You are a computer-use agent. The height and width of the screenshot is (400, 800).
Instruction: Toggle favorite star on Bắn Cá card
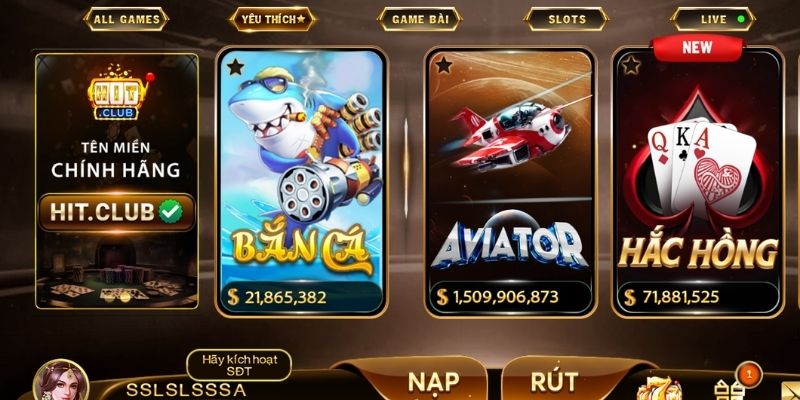[235, 66]
